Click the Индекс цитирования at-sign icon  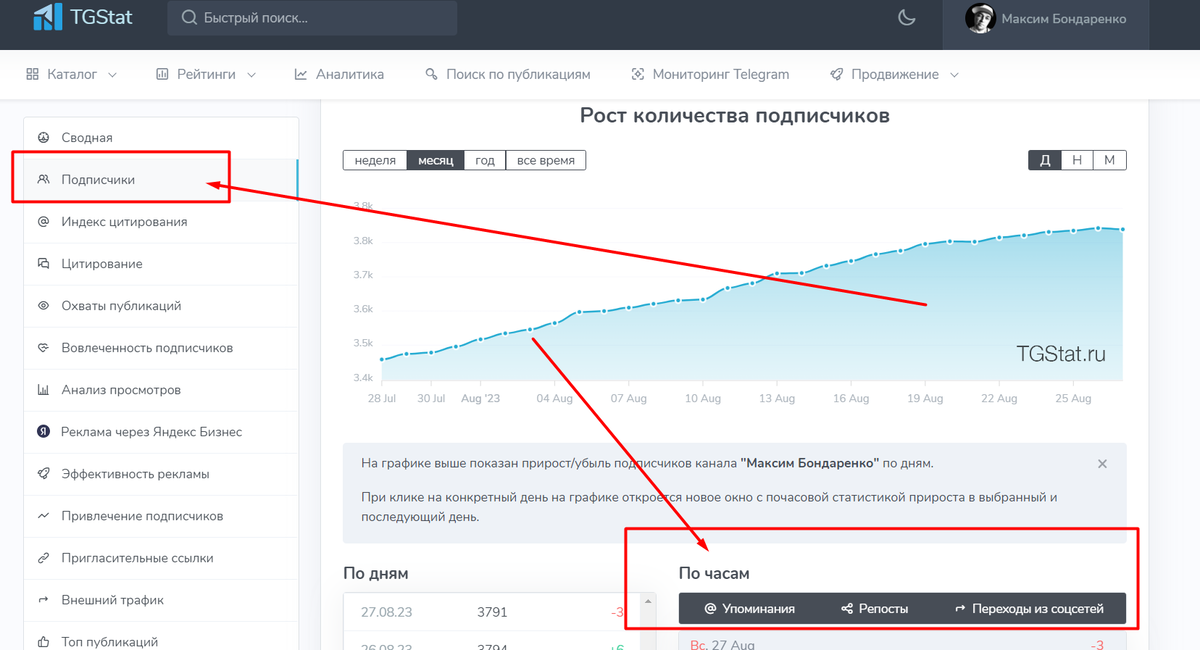click(43, 222)
